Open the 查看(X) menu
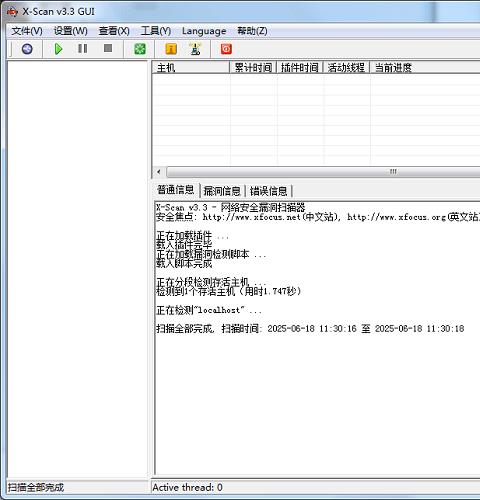Image resolution: width=480 pixels, height=500 pixels. (114, 31)
